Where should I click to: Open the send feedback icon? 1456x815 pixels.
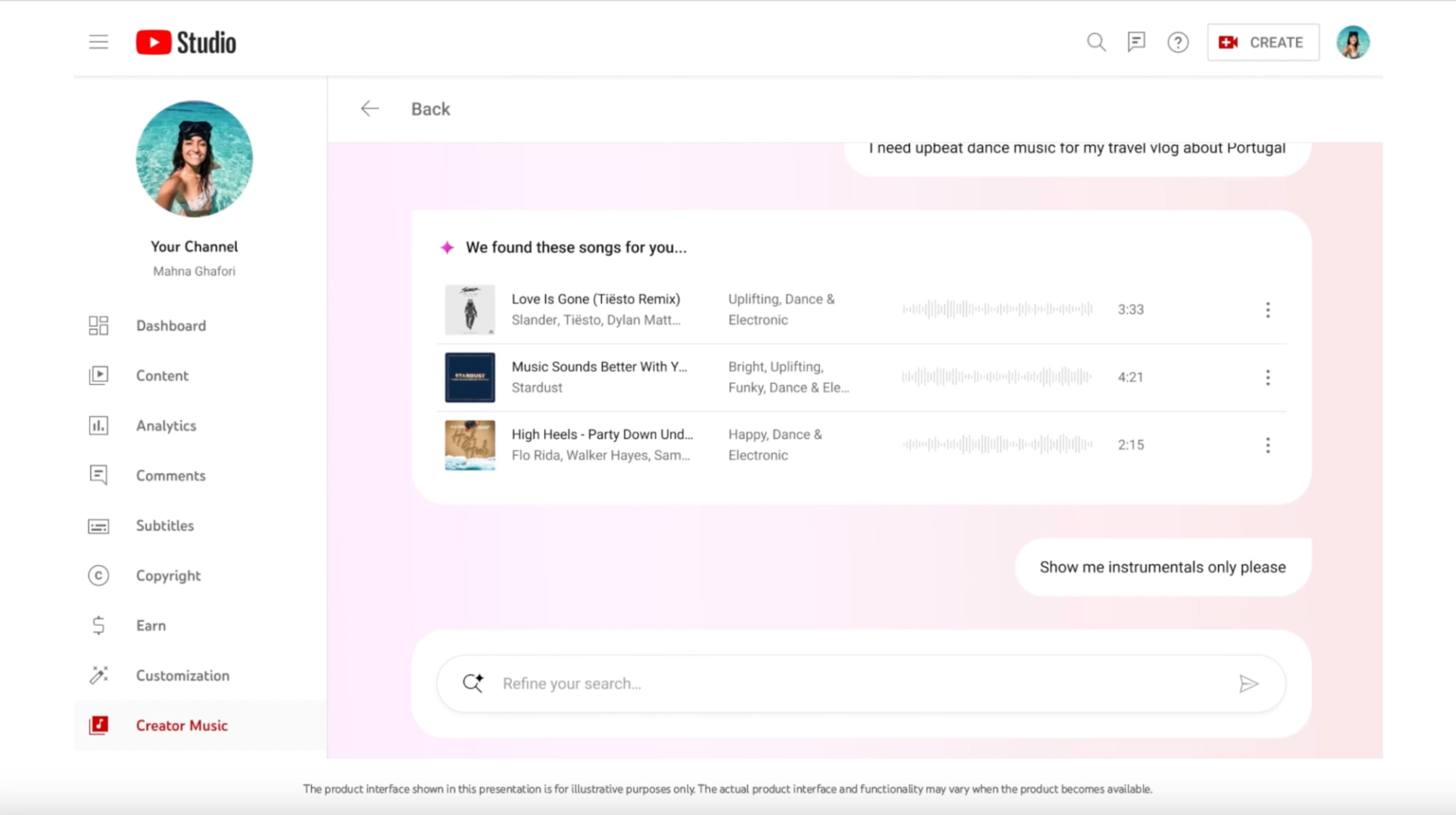[x=1136, y=42]
